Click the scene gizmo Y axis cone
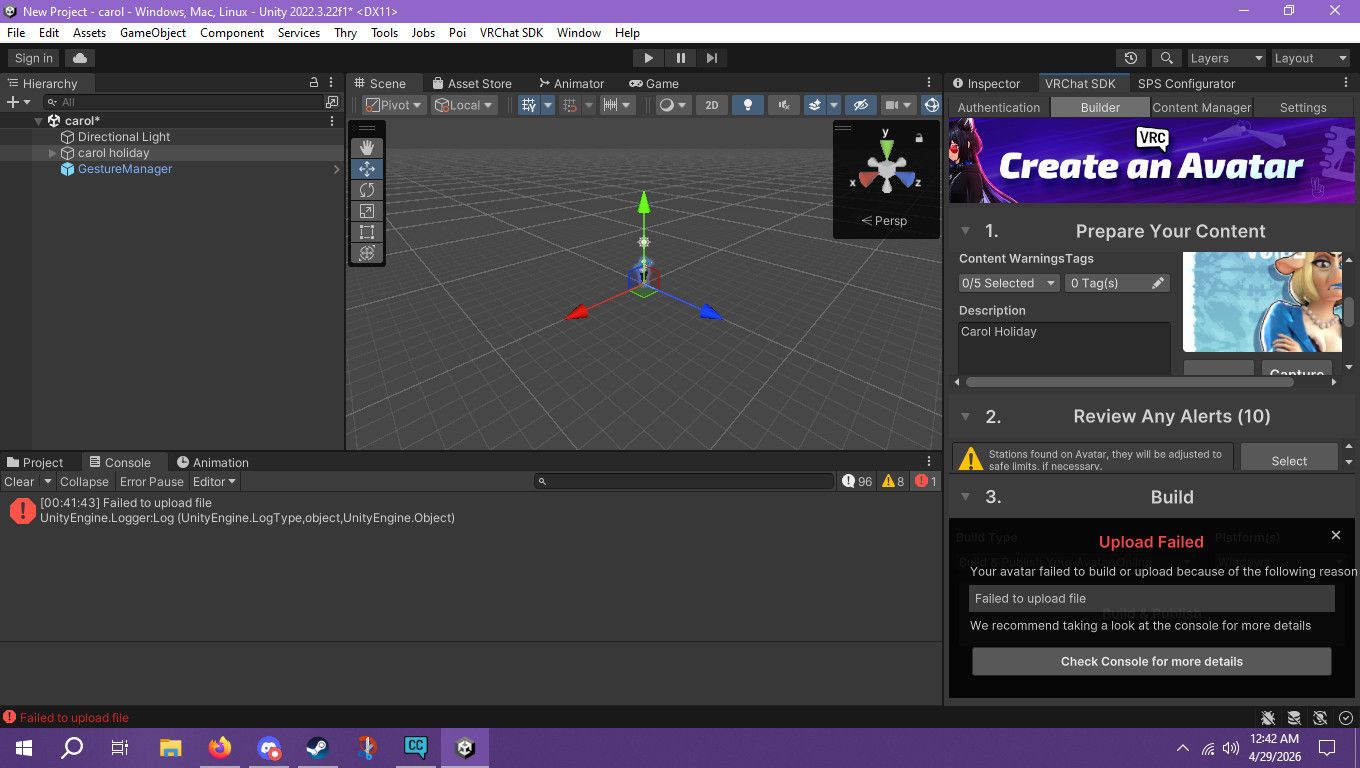The image size is (1360, 768). pos(886,148)
